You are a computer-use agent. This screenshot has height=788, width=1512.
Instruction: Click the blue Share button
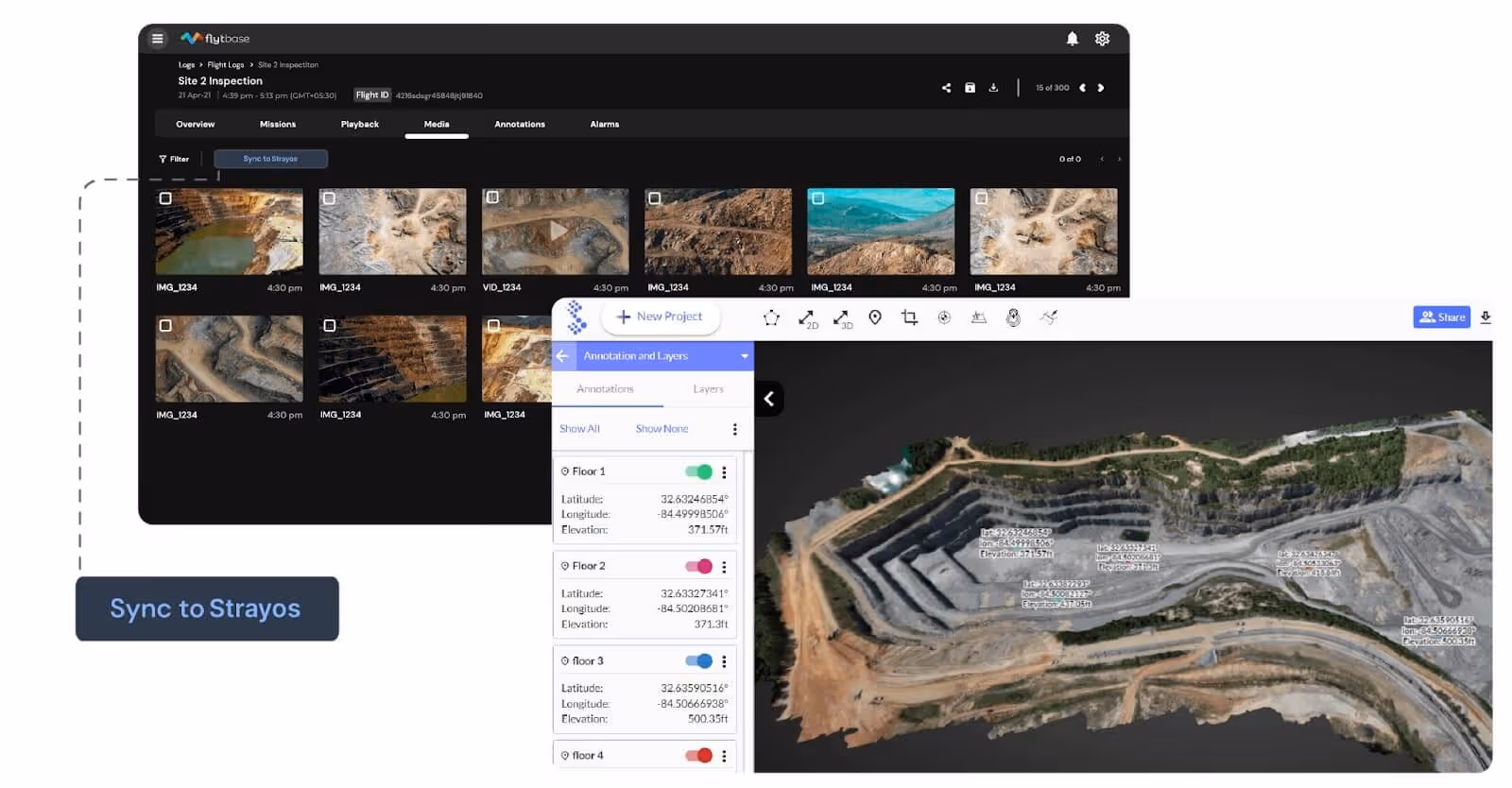click(x=1442, y=317)
